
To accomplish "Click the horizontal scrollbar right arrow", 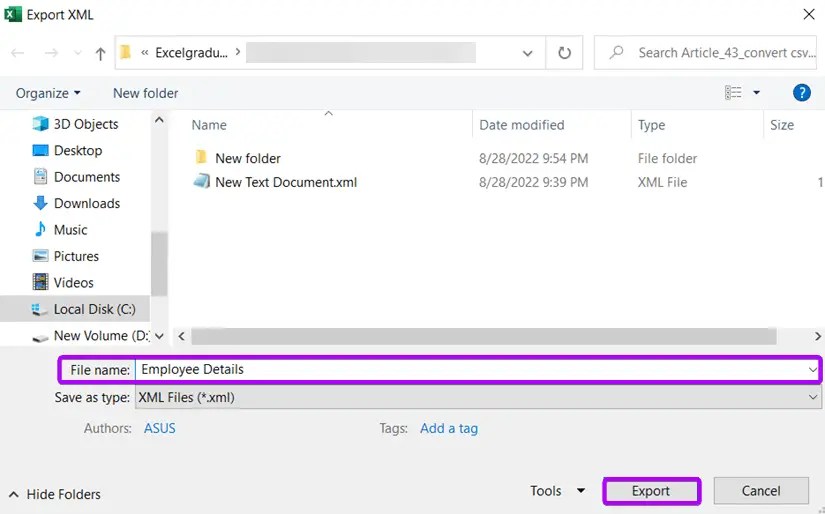I will (818, 336).
